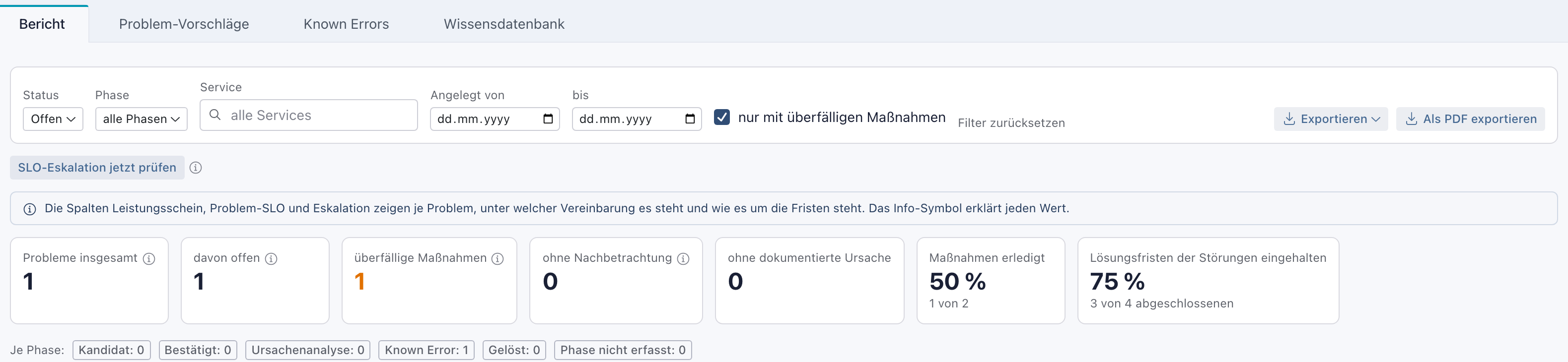Go to the Wissensdatenbank tab
This screenshot has height=362, width=1568.
(504, 24)
